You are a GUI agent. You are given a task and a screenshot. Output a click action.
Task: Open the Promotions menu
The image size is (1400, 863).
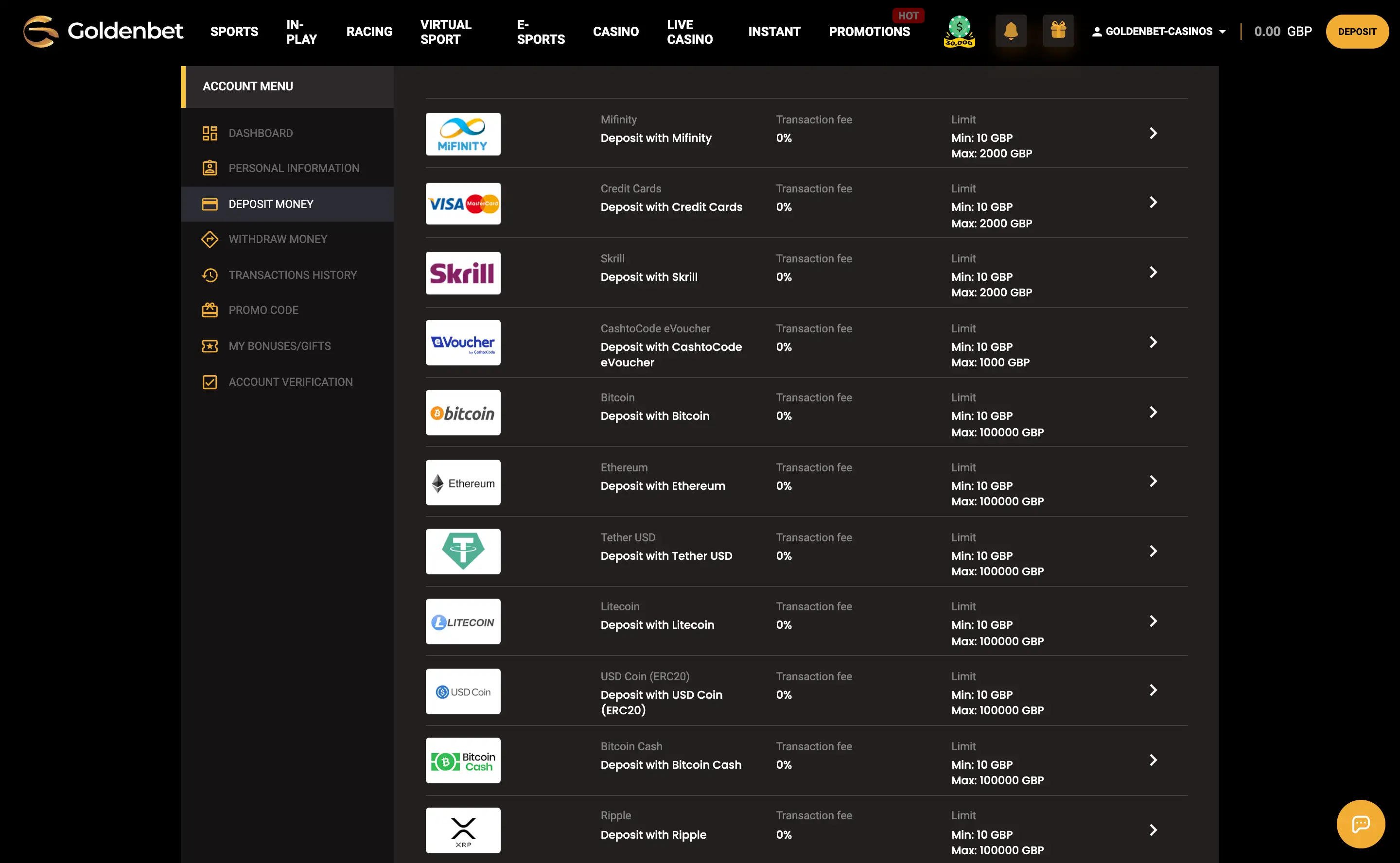pos(869,32)
